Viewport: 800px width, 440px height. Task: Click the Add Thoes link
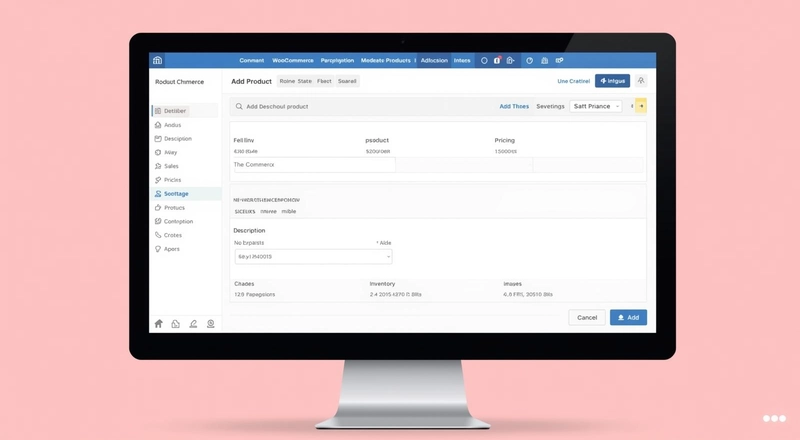pos(514,106)
